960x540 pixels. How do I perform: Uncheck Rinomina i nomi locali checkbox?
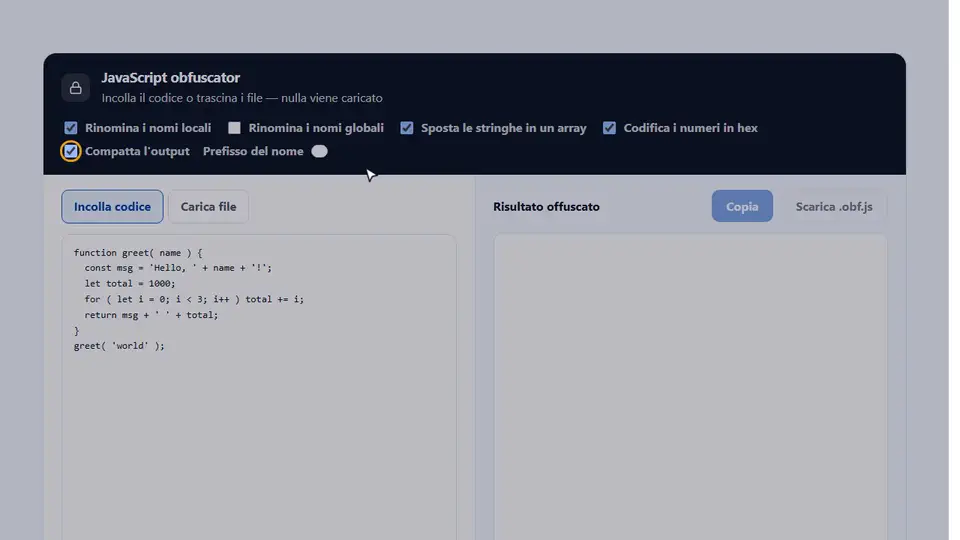[71, 128]
